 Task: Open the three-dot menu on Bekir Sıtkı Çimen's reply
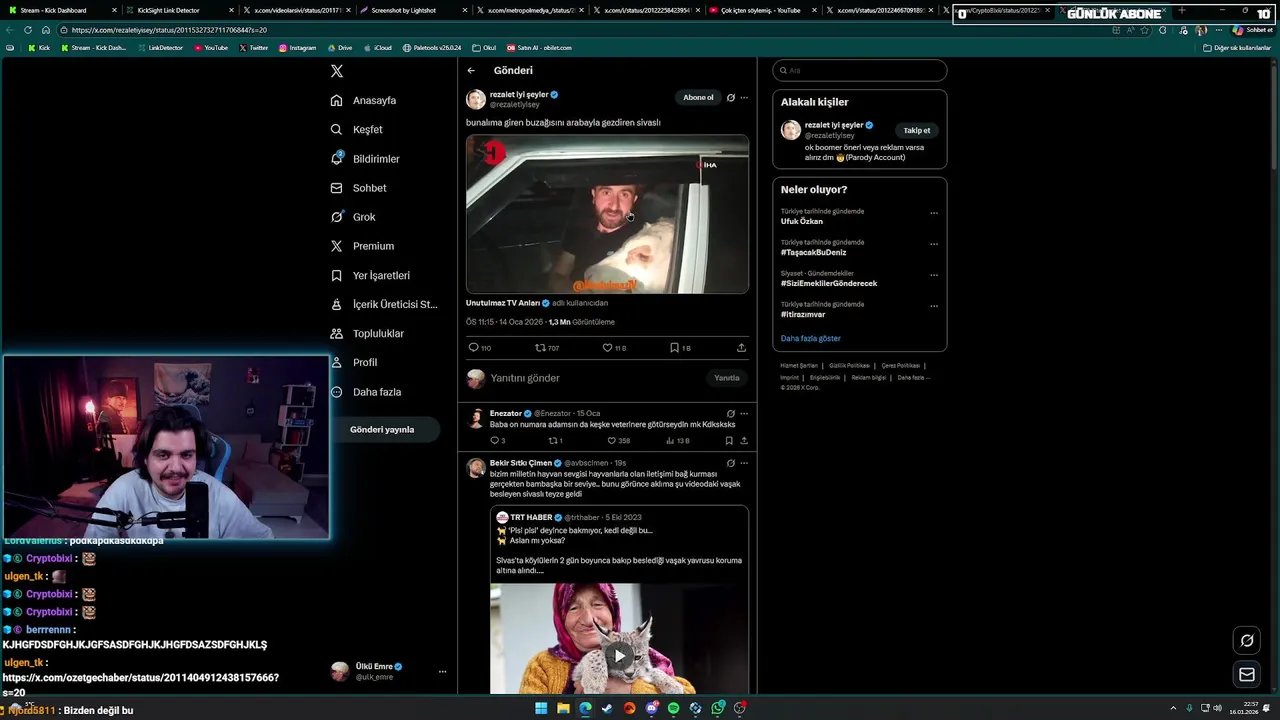pos(744,463)
